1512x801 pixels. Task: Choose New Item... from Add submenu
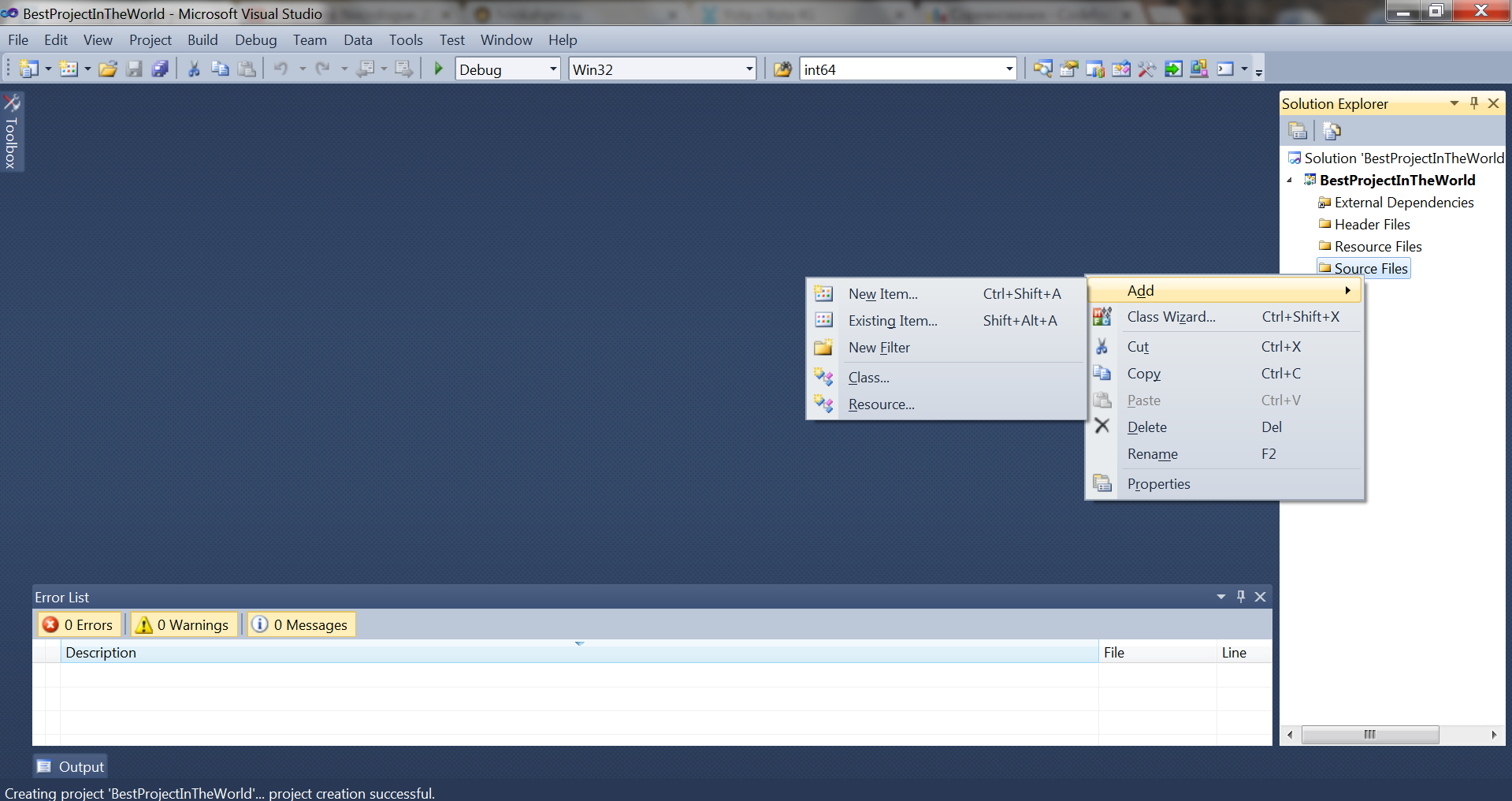(x=946, y=294)
